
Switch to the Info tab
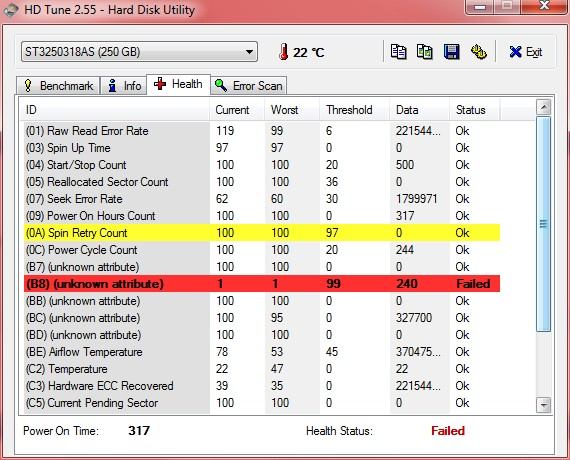(124, 86)
